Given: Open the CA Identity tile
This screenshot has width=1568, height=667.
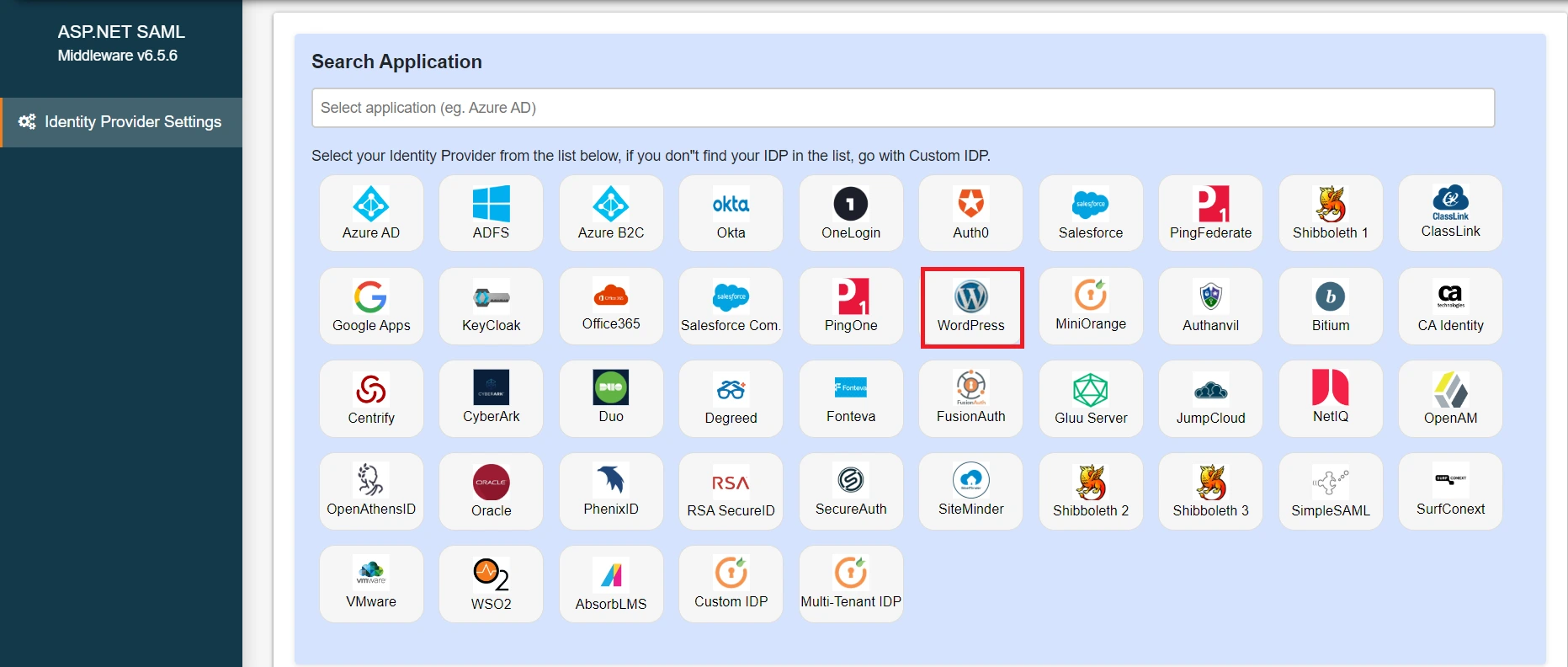Looking at the screenshot, I should tap(1450, 306).
